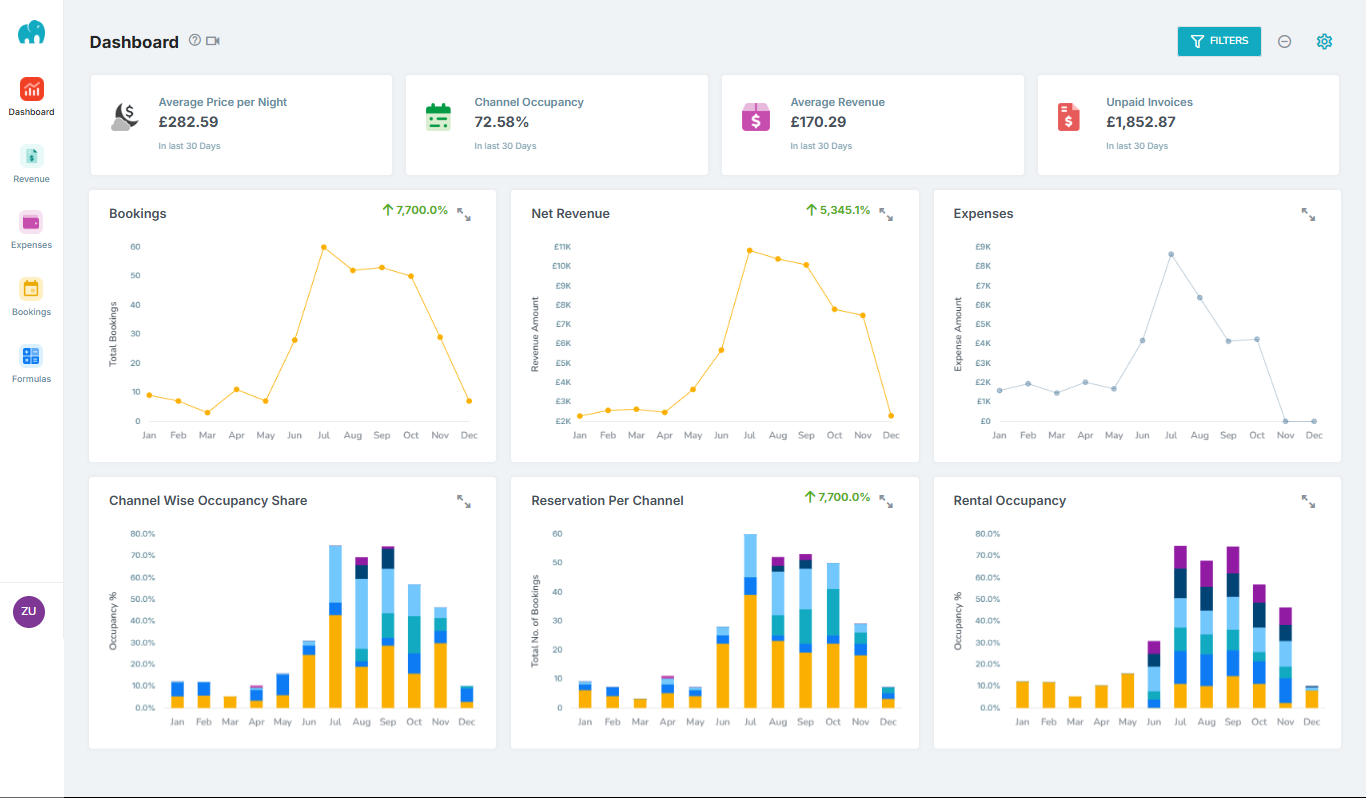1366x798 pixels.
Task: Click the FILTERS button
Action: pyautogui.click(x=1219, y=41)
